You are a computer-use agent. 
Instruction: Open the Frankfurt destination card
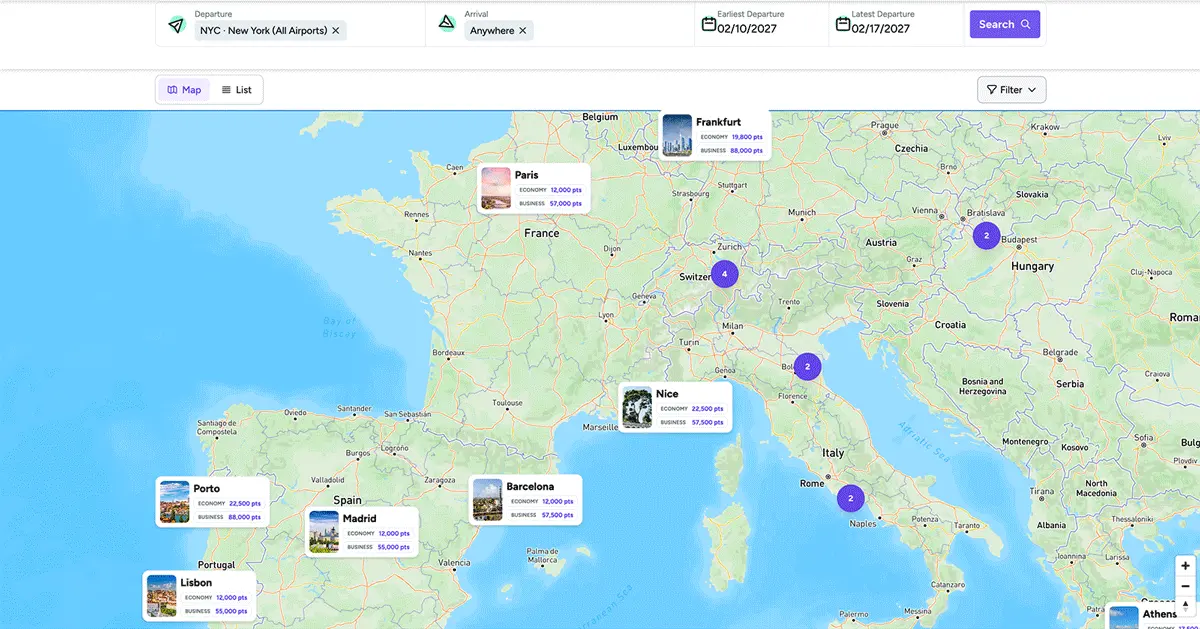pyautogui.click(x=715, y=135)
